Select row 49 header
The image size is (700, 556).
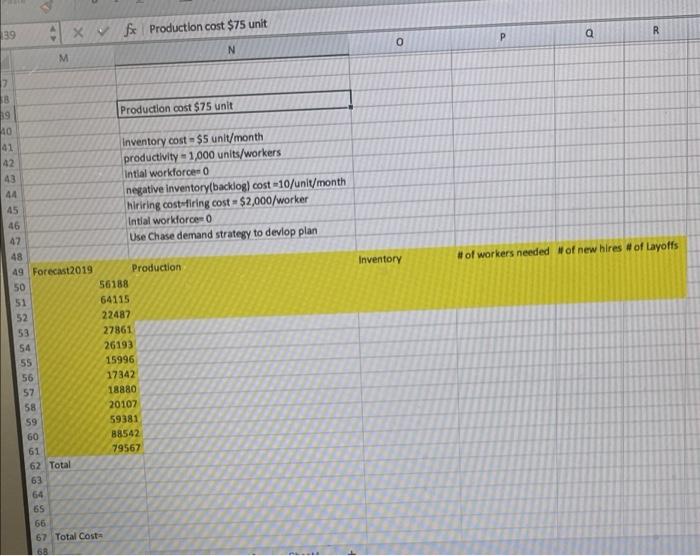click(18, 272)
